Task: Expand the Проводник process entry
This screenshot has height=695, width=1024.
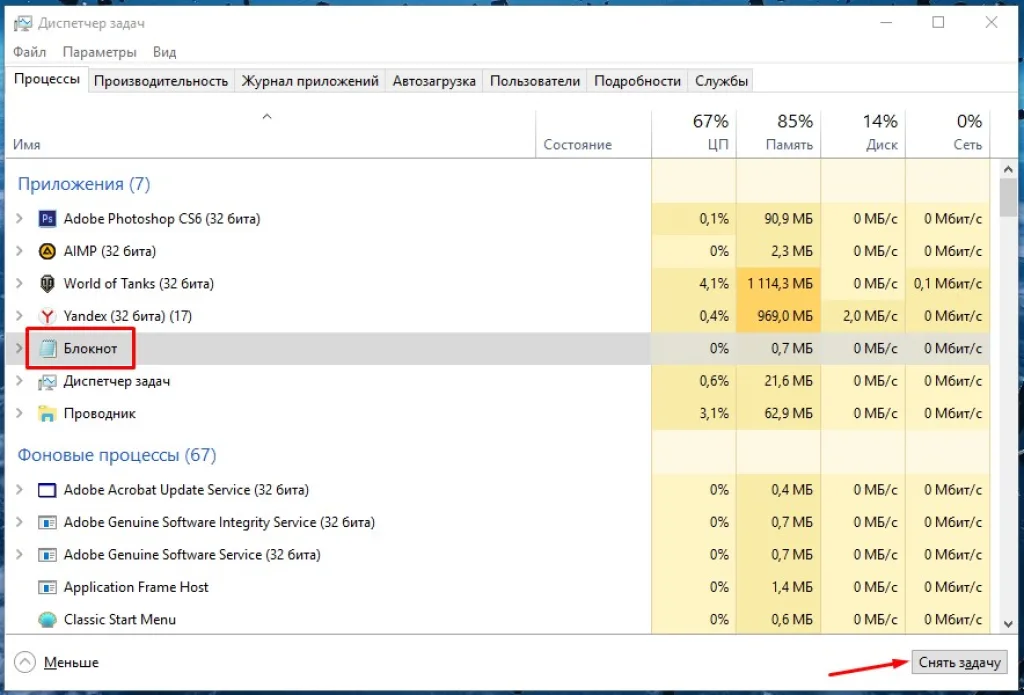Action: coord(20,413)
